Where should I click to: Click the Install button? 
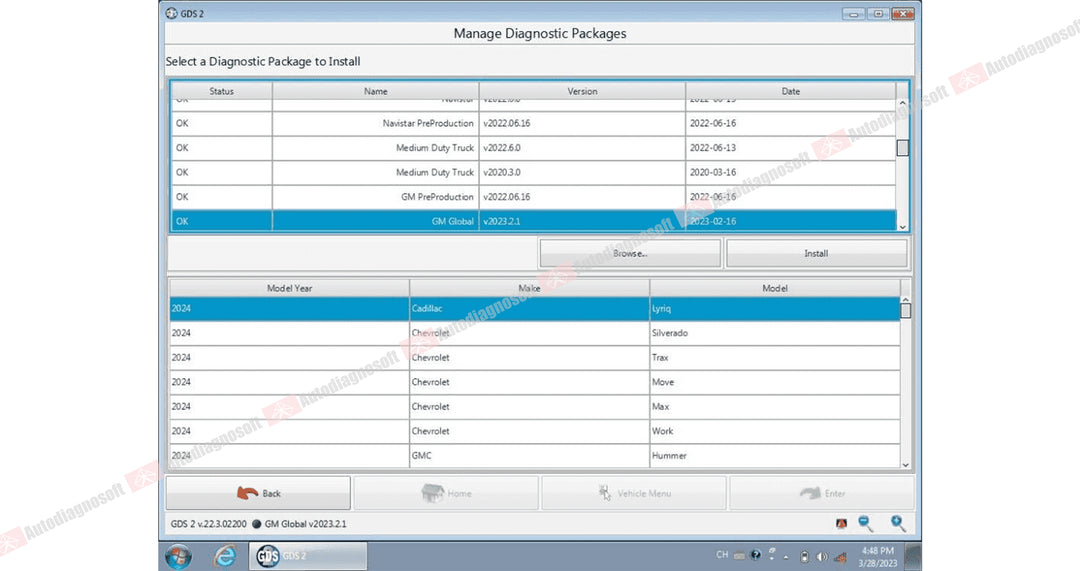(x=816, y=253)
